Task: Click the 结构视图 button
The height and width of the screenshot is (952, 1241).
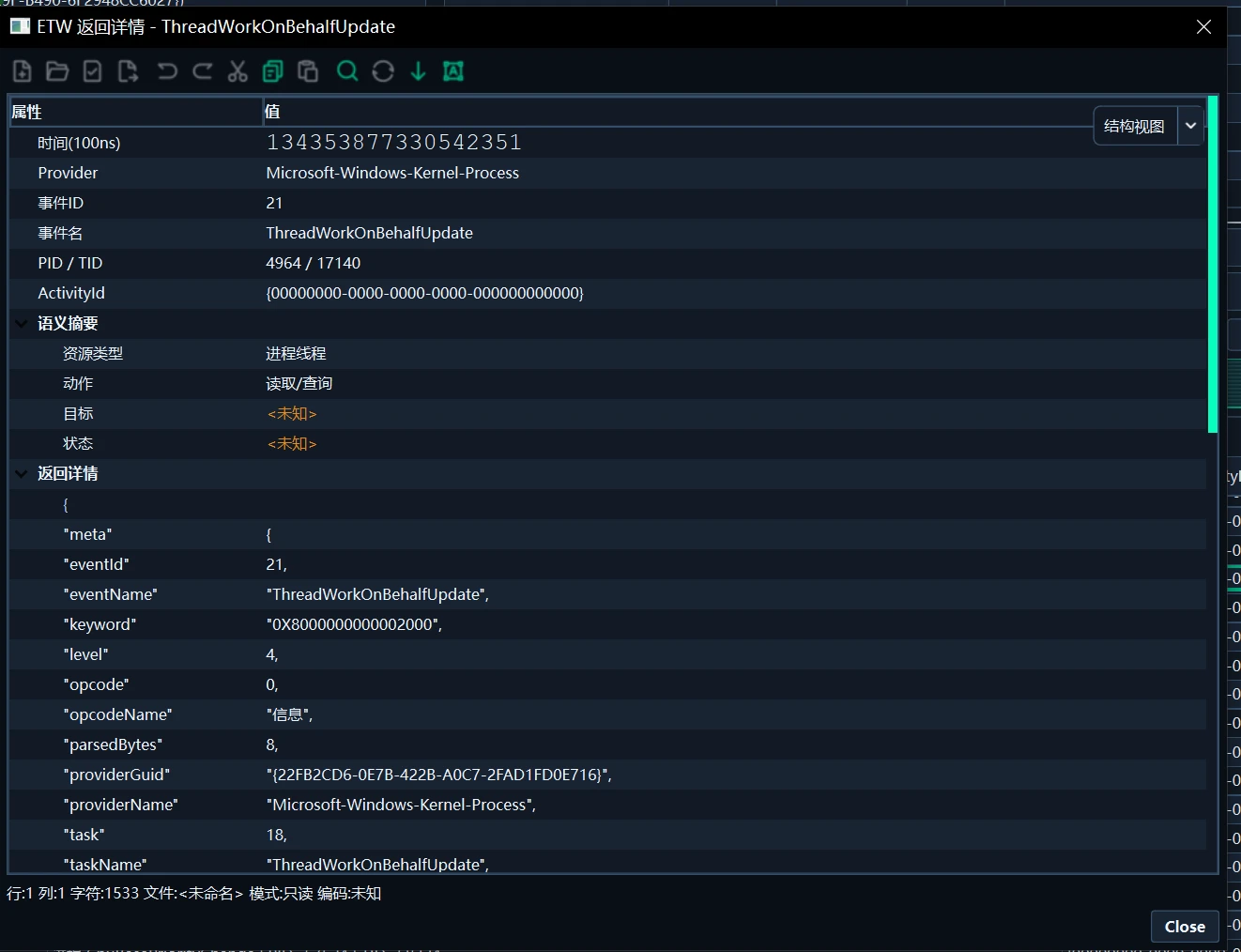Action: pyautogui.click(x=1135, y=126)
